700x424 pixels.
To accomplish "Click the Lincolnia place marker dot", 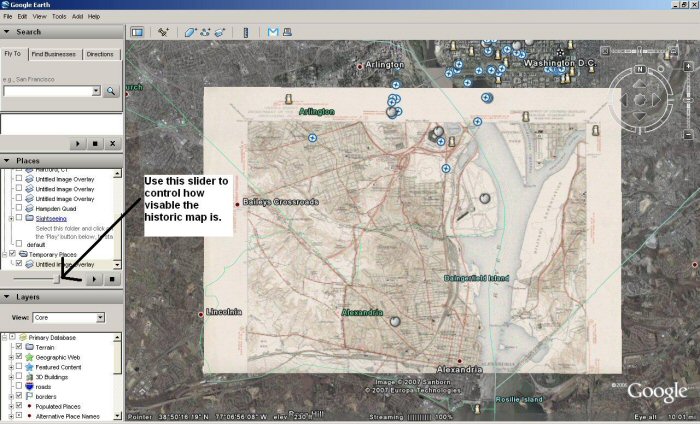I will [x=201, y=315].
